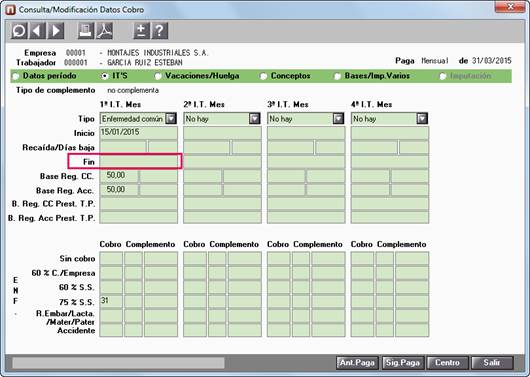The height and width of the screenshot is (377, 530).
Task: Click Empresa code 00001
Action: coord(76,53)
